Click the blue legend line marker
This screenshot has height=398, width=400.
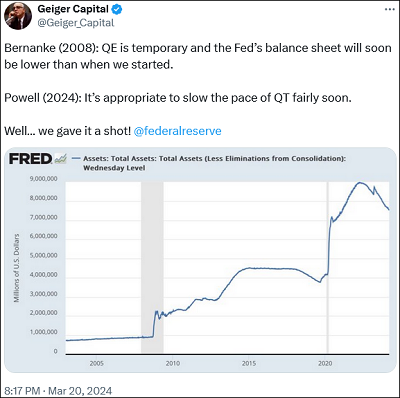[76, 159]
